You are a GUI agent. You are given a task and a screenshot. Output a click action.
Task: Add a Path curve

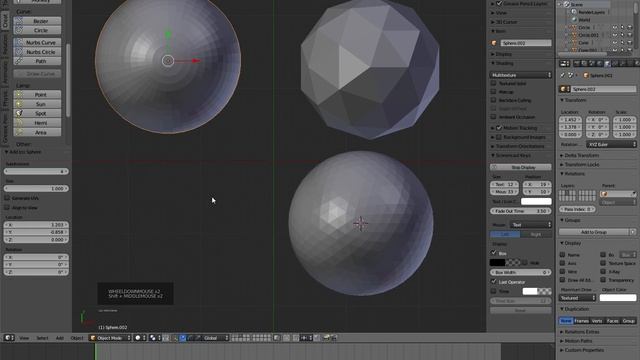pyautogui.click(x=37, y=61)
